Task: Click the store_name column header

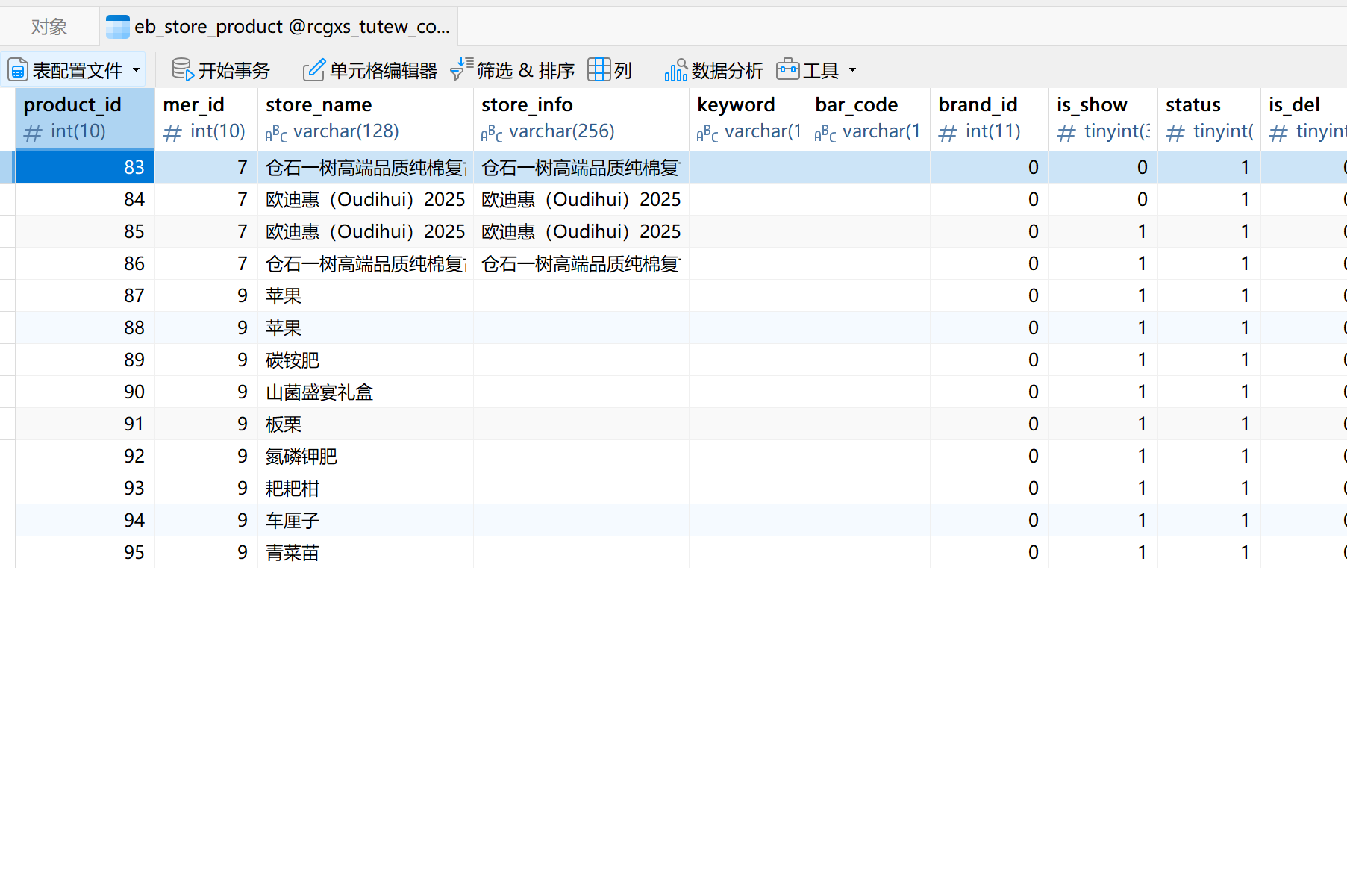Action: (x=364, y=118)
